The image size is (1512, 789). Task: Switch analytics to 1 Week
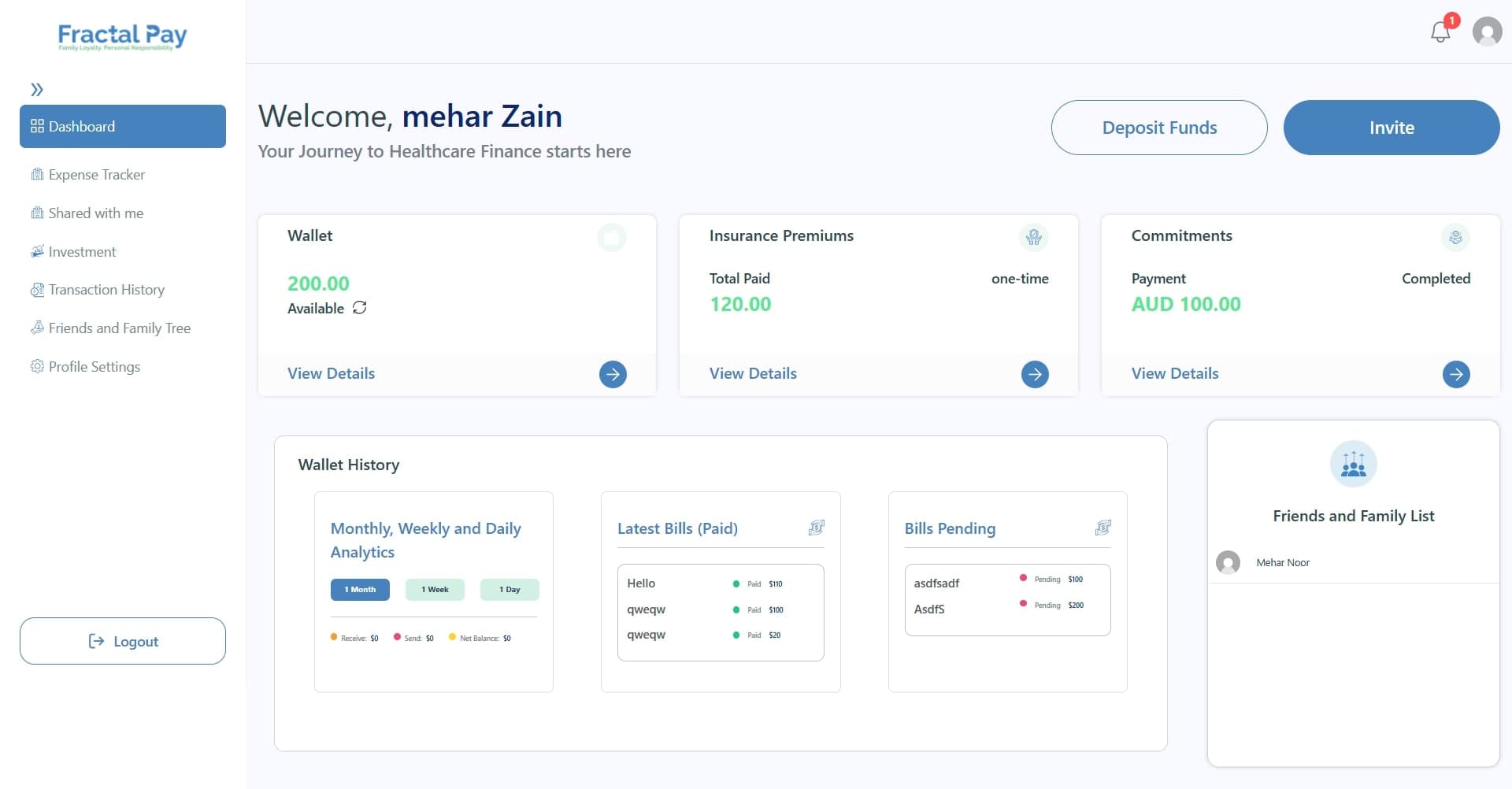[x=435, y=590]
